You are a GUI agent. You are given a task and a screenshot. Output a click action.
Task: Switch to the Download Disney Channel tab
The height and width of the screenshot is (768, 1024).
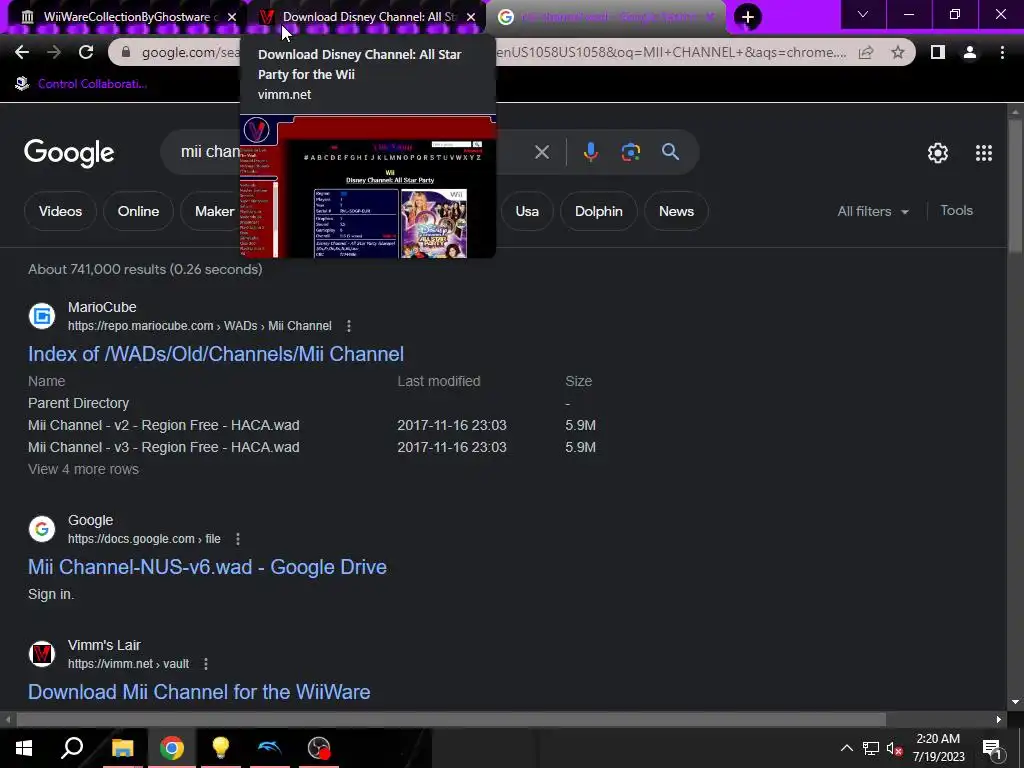tap(366, 17)
